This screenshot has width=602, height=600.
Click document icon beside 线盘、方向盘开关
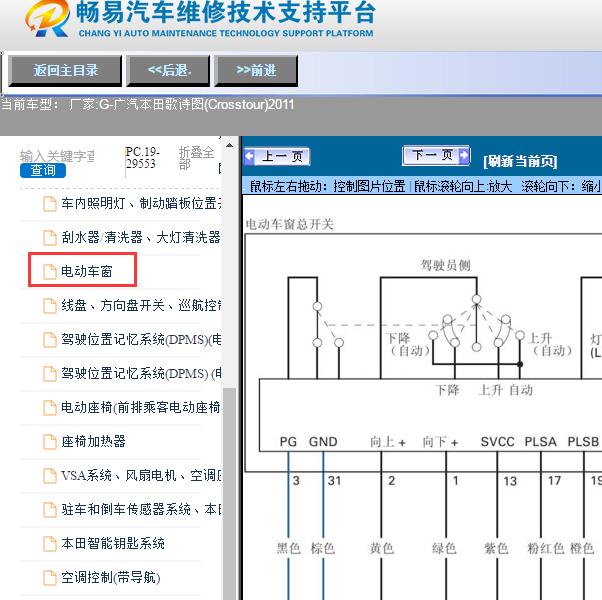tap(50, 306)
